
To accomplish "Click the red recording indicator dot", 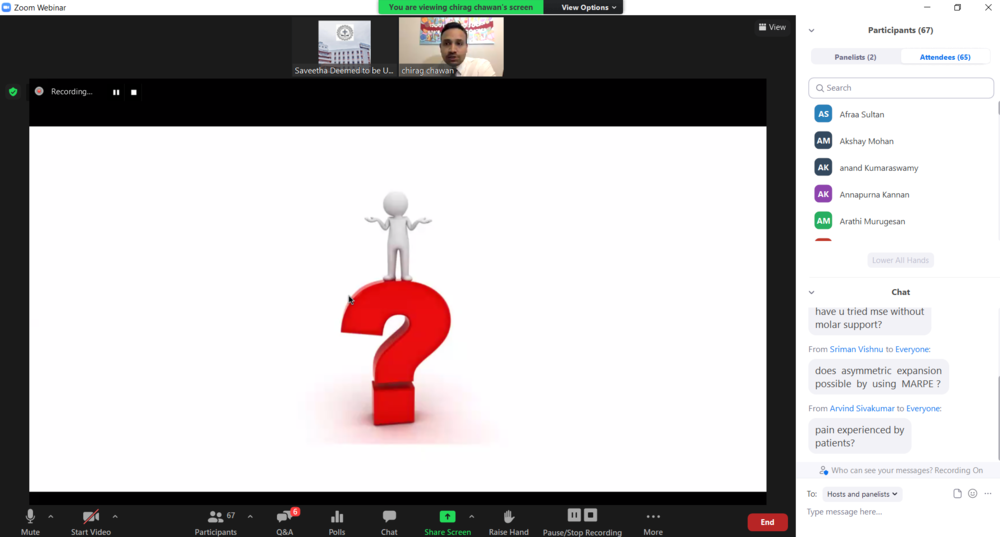I will click(39, 91).
